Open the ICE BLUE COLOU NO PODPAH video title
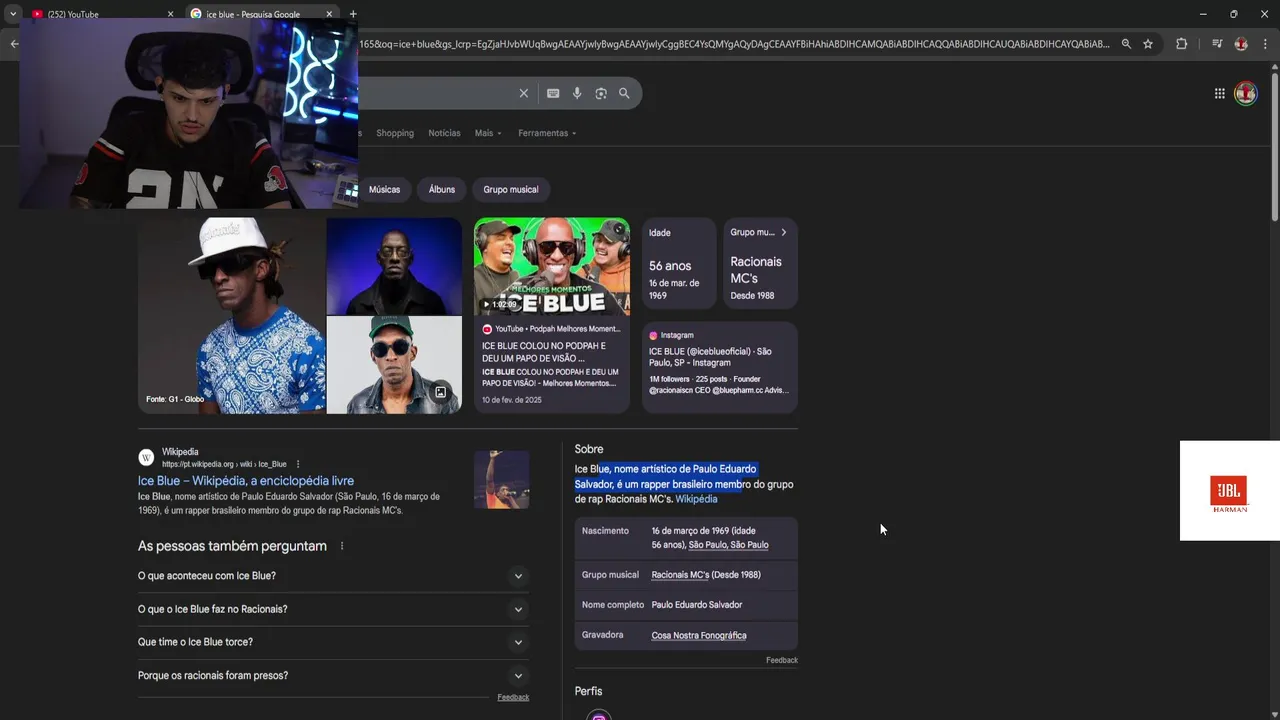Screen dimensions: 1280x720 544,352
